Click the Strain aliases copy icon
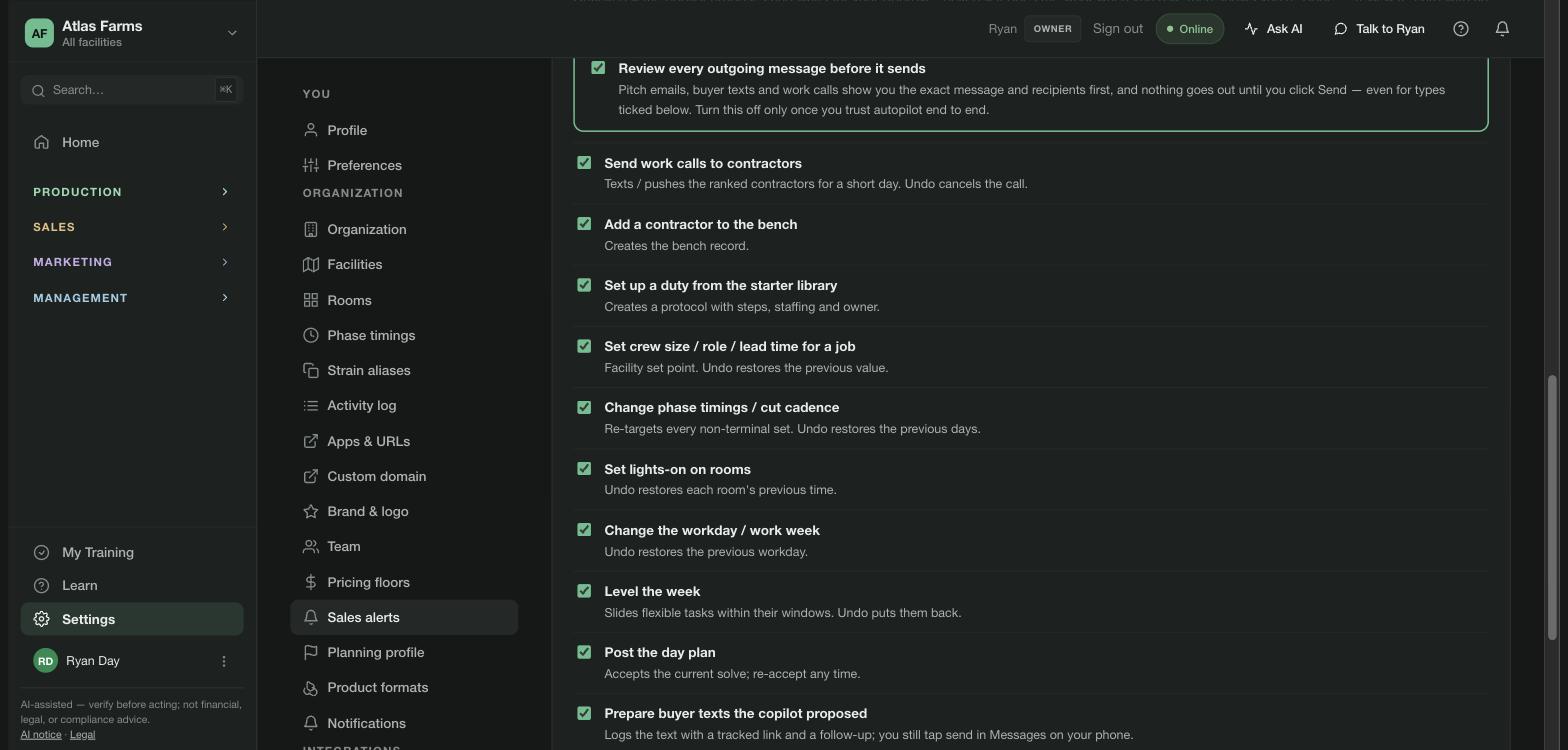1568x750 pixels. pos(311,370)
